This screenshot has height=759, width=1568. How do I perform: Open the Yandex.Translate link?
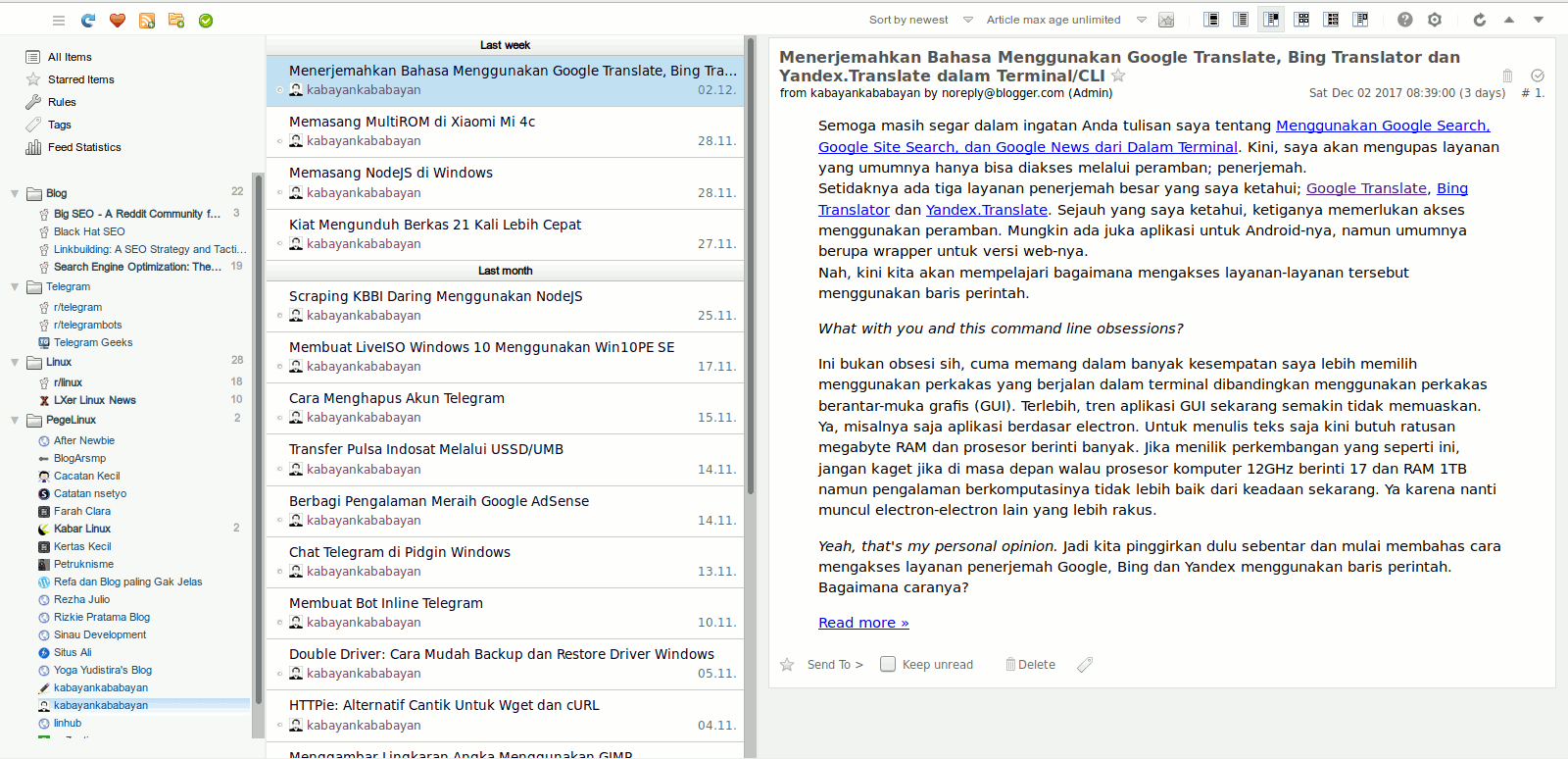tap(987, 210)
